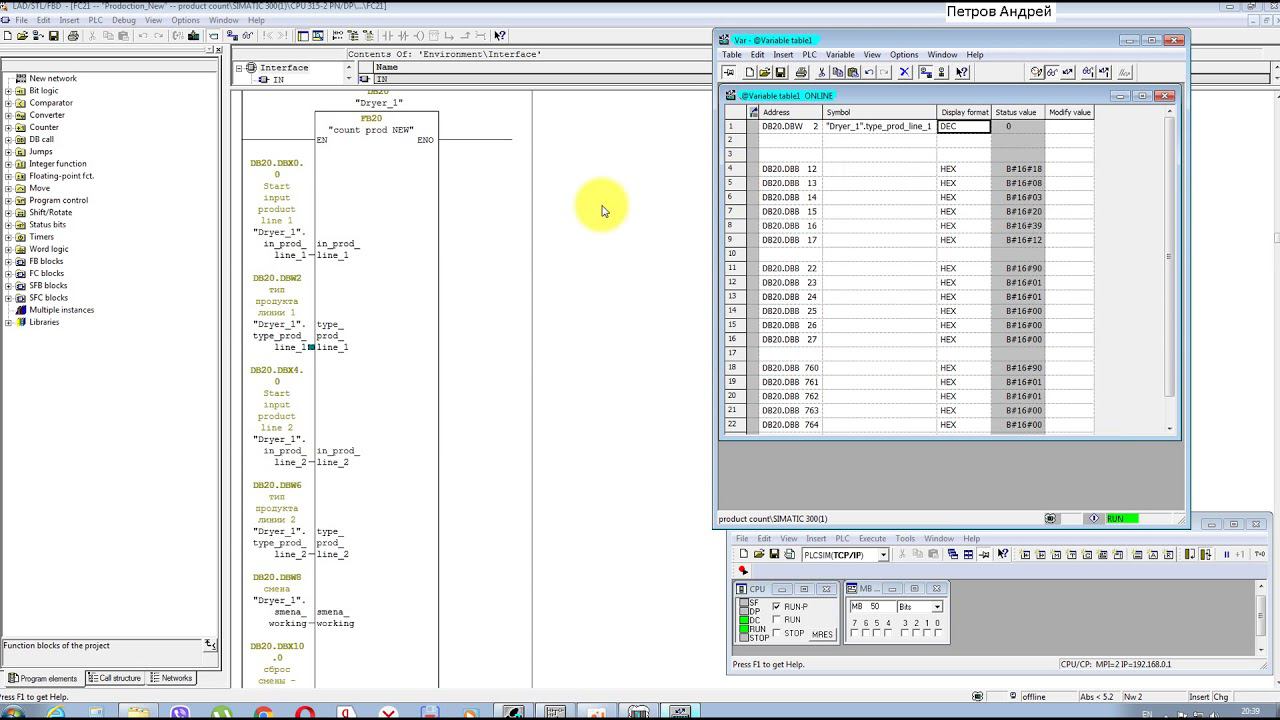Click DEC display format cell in row 1

tap(964, 127)
